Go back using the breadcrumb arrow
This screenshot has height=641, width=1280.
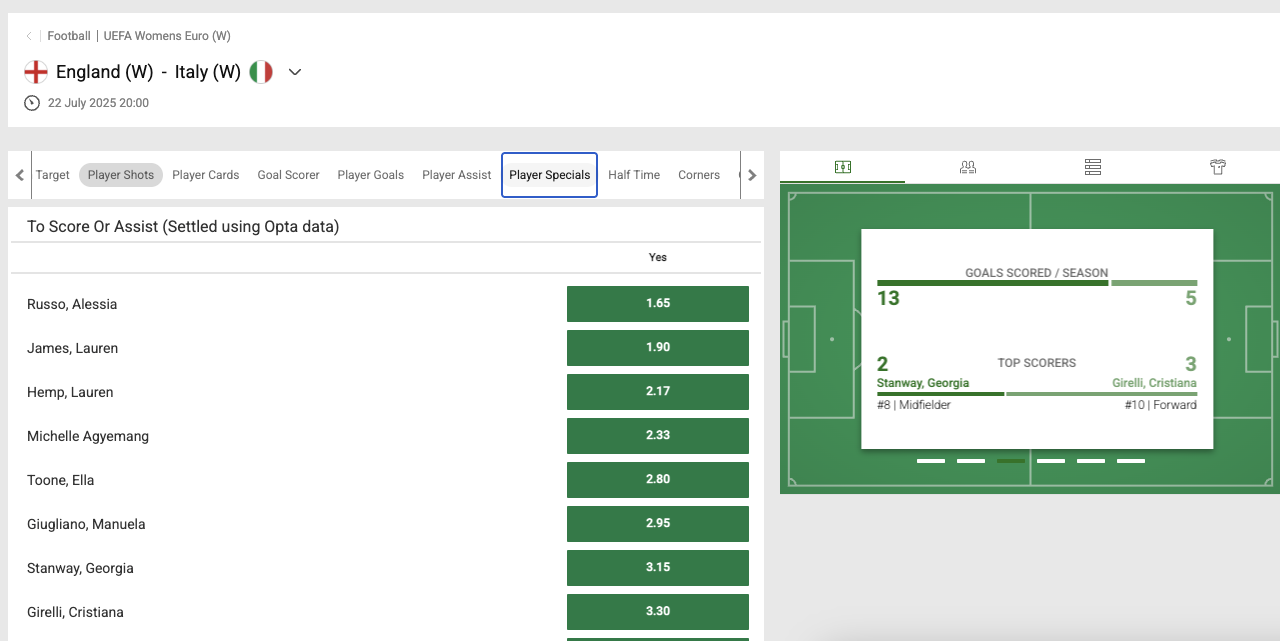pos(29,36)
